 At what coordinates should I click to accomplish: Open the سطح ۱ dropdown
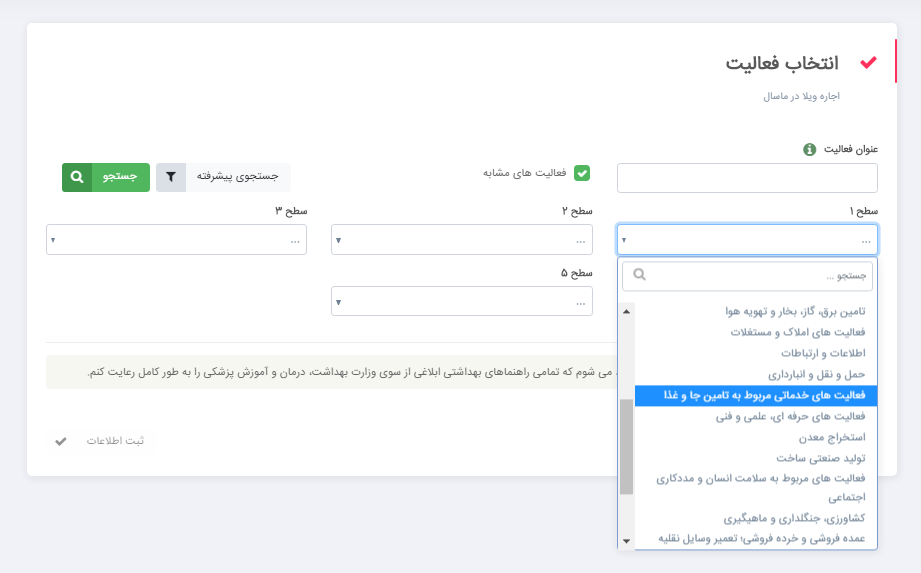tap(747, 240)
